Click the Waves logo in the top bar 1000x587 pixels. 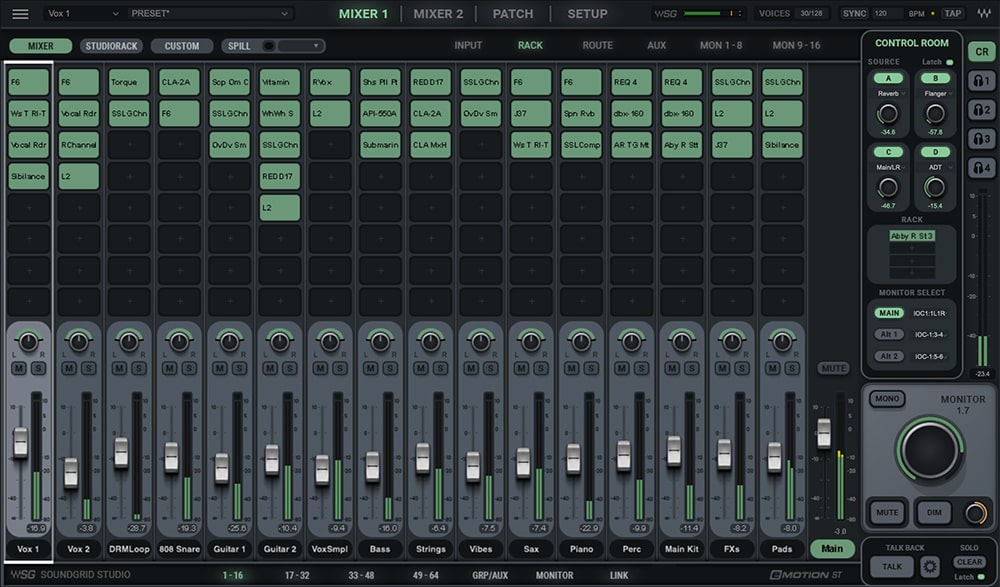click(985, 13)
